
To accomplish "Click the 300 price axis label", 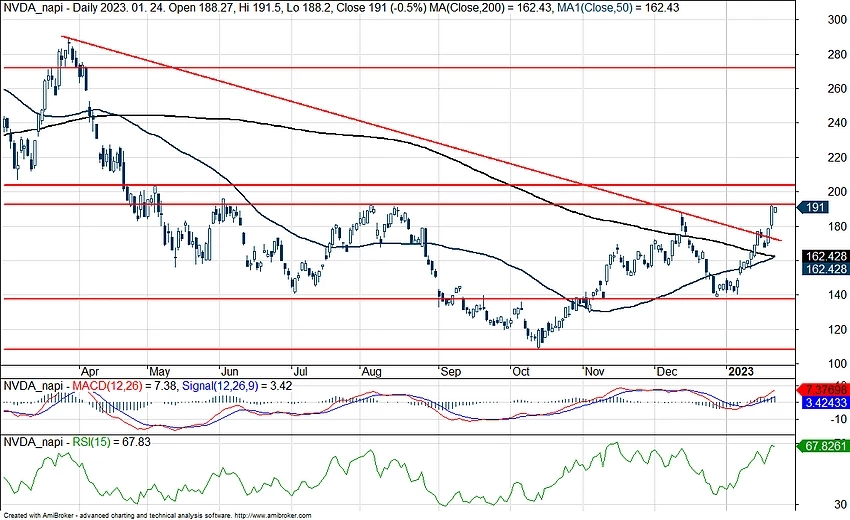I will tap(837, 20).
